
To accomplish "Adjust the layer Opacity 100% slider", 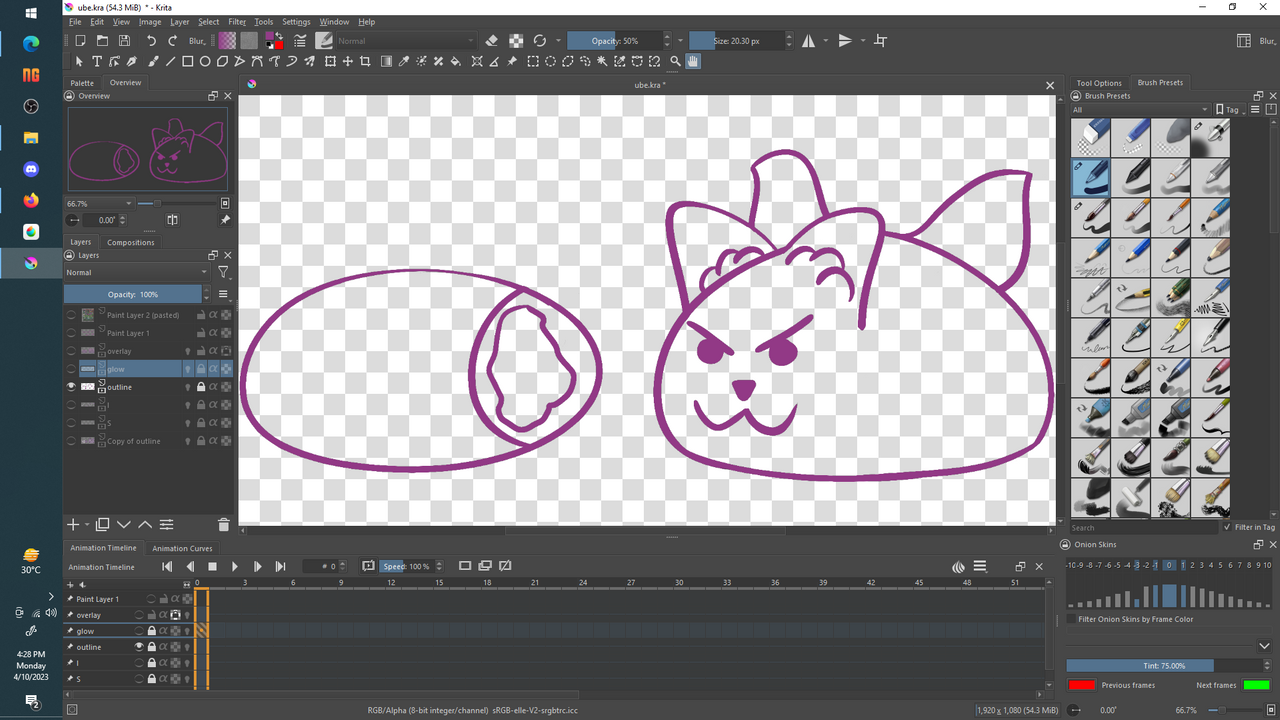I will (133, 295).
